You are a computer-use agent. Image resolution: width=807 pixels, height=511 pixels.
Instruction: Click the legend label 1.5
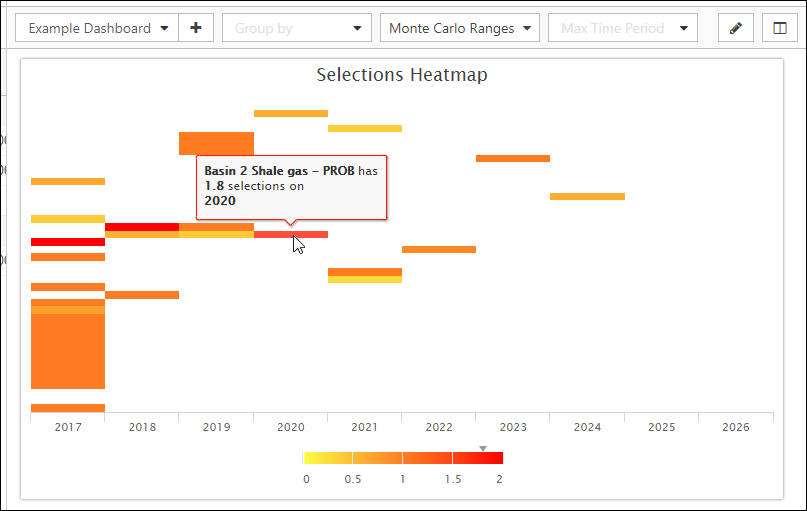pyautogui.click(x=453, y=480)
